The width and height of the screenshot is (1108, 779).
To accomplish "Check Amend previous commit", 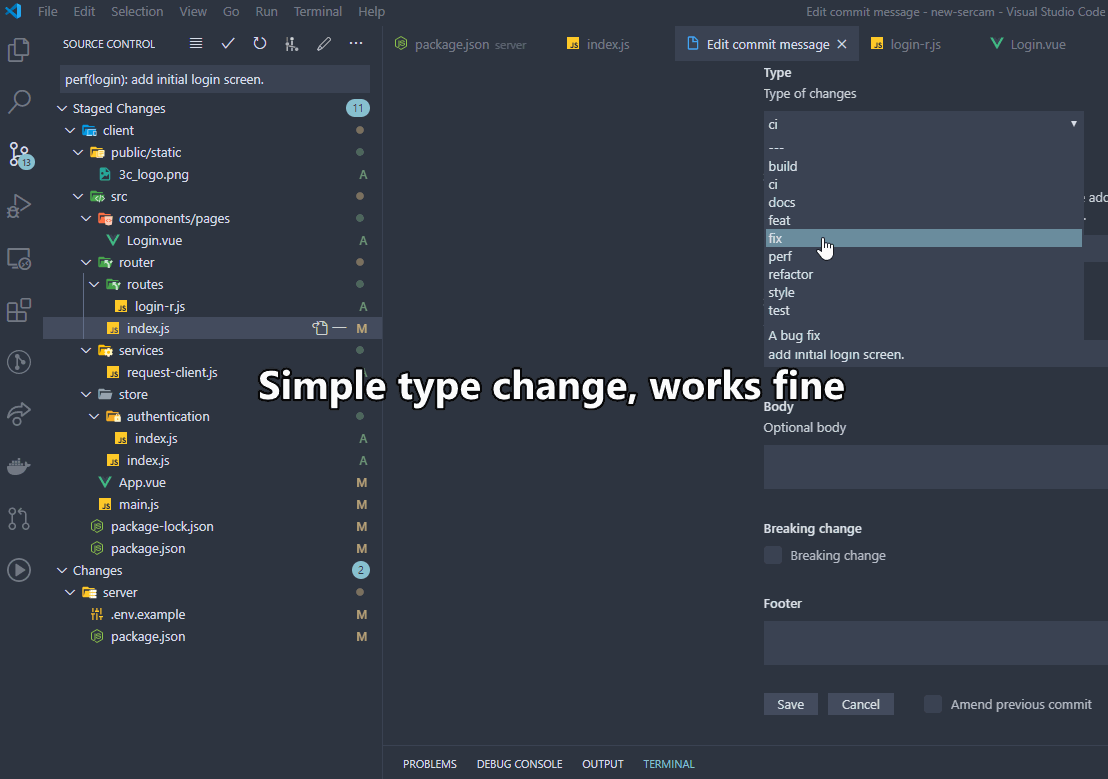I will click(932, 704).
